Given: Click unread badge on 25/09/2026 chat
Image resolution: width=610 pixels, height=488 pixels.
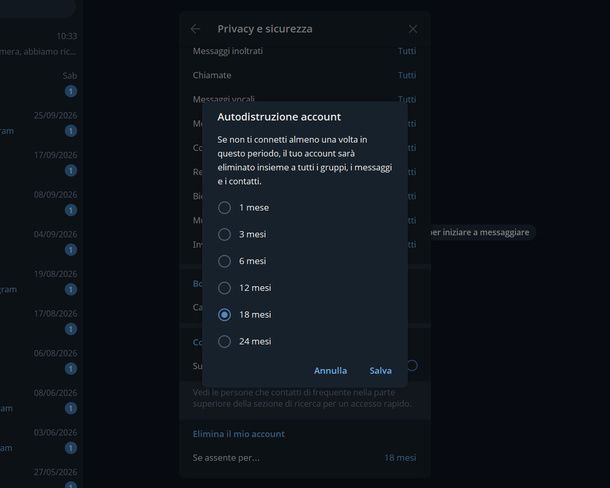Looking at the screenshot, I should [x=71, y=131].
